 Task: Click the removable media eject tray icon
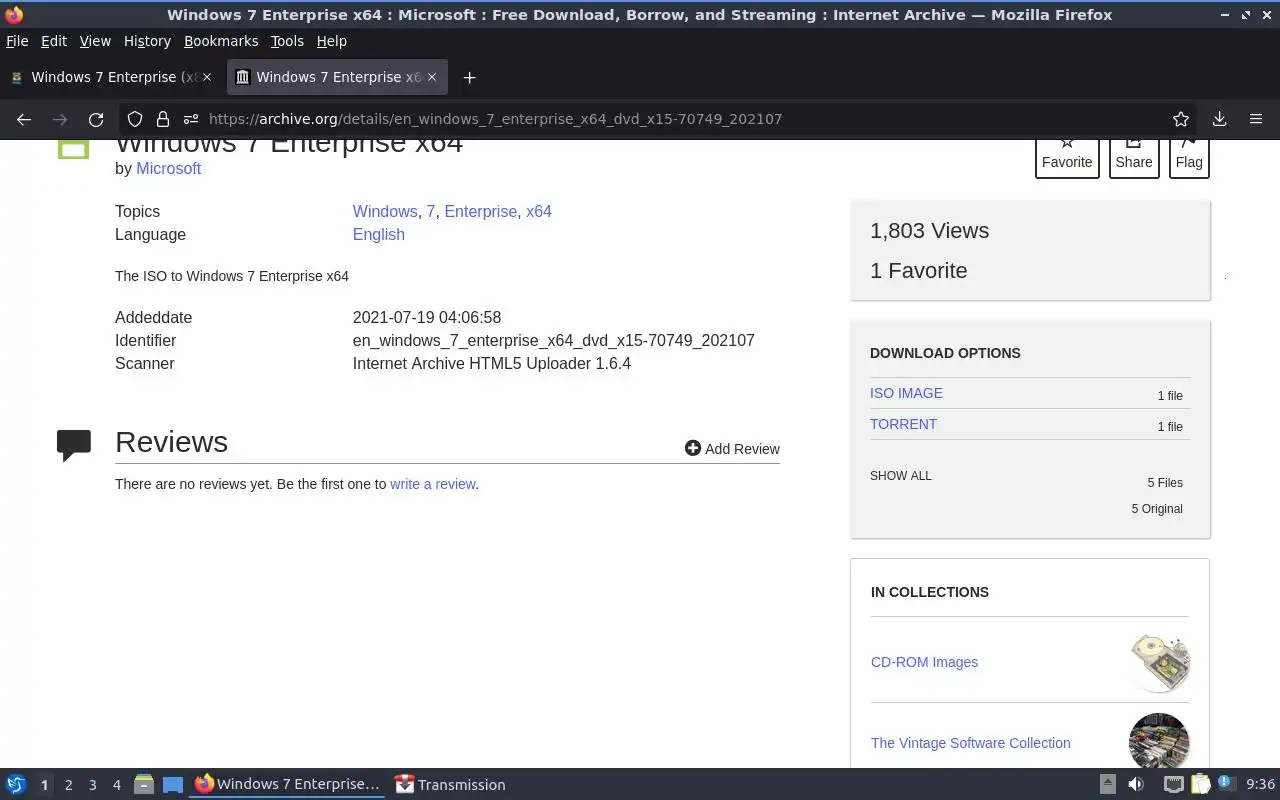point(1107,785)
